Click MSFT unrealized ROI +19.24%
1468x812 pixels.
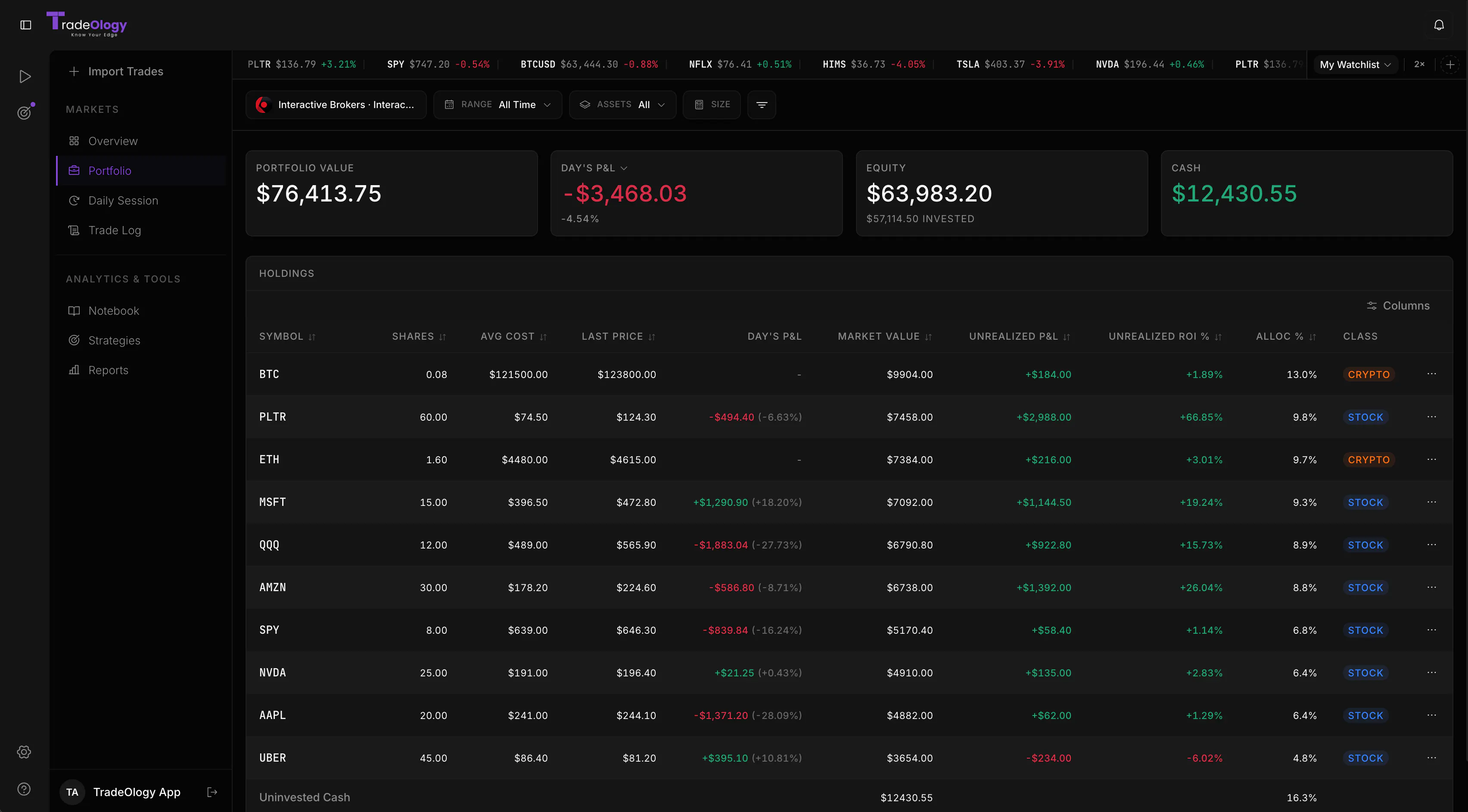[x=1201, y=502]
